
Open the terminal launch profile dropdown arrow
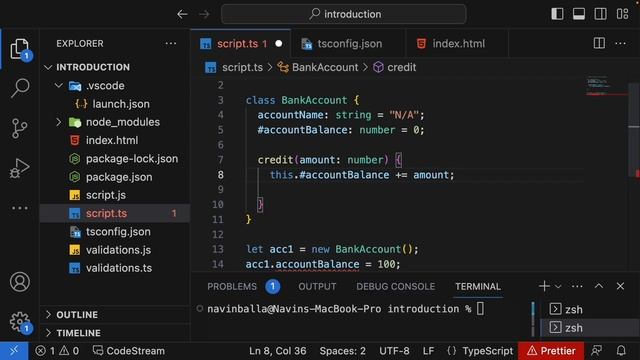(558, 287)
